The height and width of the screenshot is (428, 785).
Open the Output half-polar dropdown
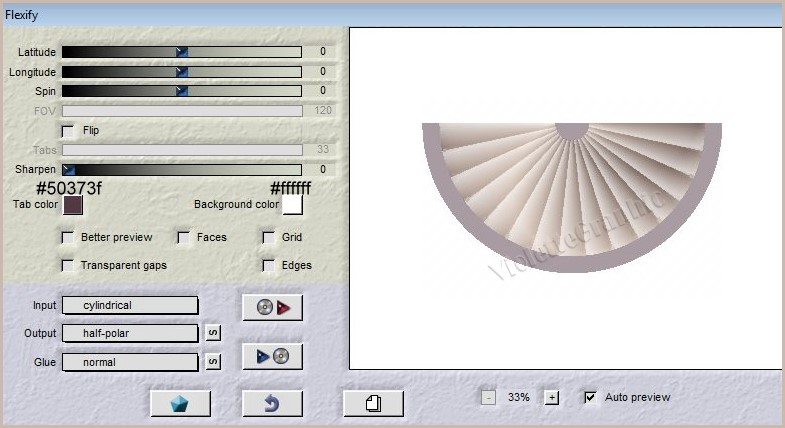point(130,334)
